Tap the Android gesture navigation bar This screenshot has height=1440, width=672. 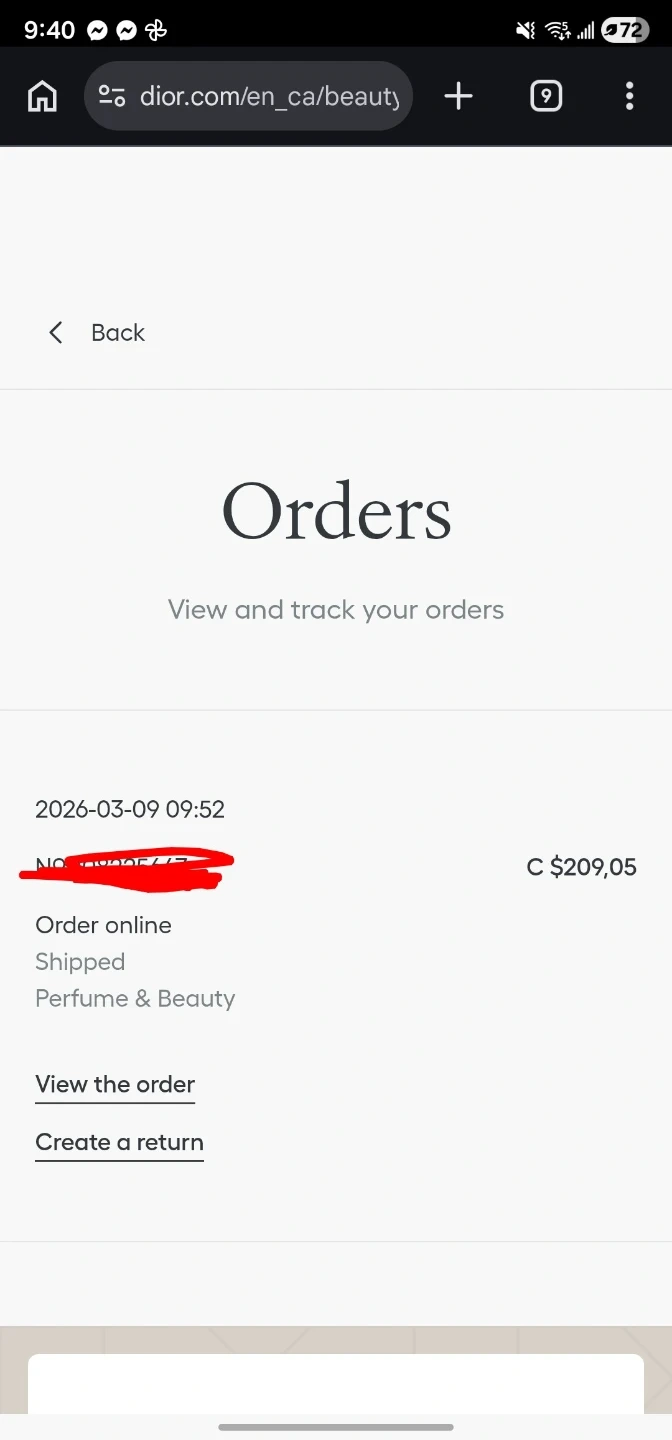pos(336,1427)
